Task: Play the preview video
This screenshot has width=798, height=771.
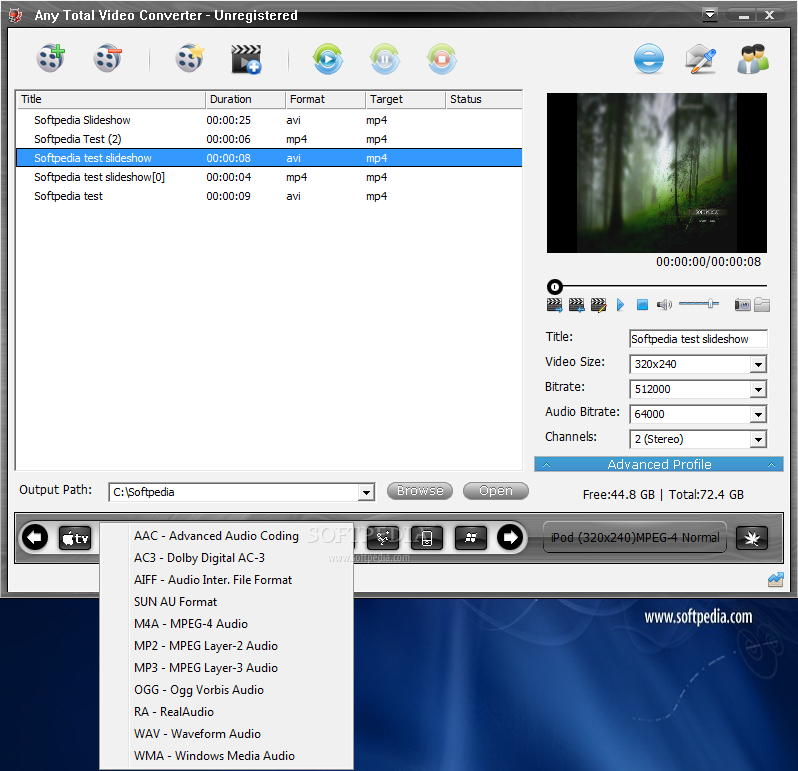Action: pos(620,305)
